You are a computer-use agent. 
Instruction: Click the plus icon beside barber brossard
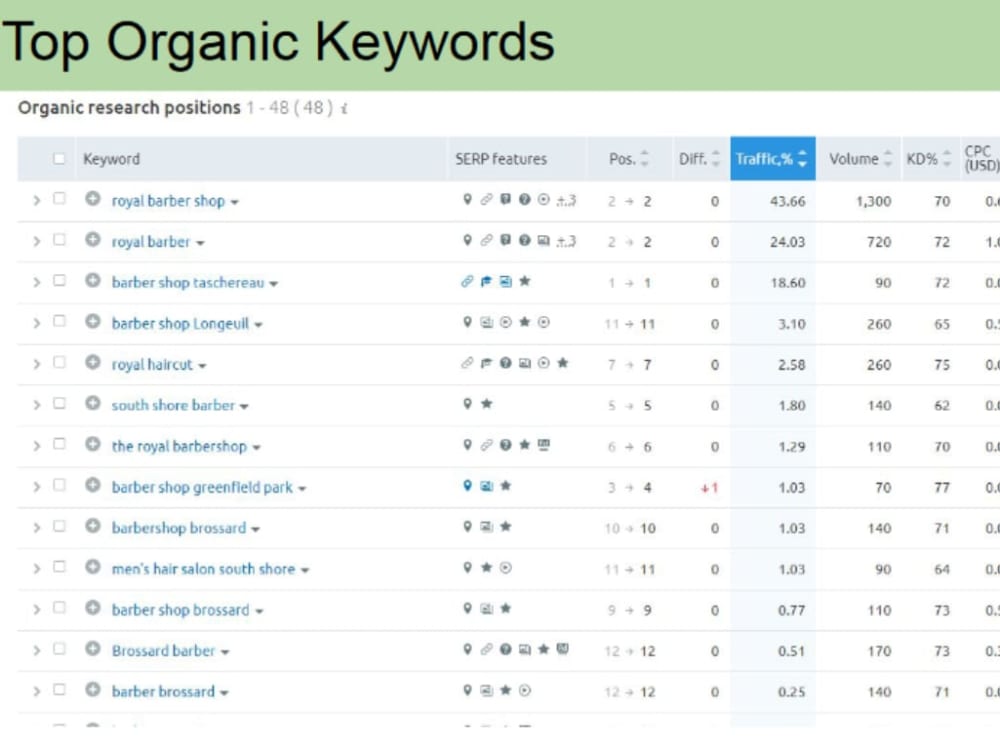click(92, 689)
